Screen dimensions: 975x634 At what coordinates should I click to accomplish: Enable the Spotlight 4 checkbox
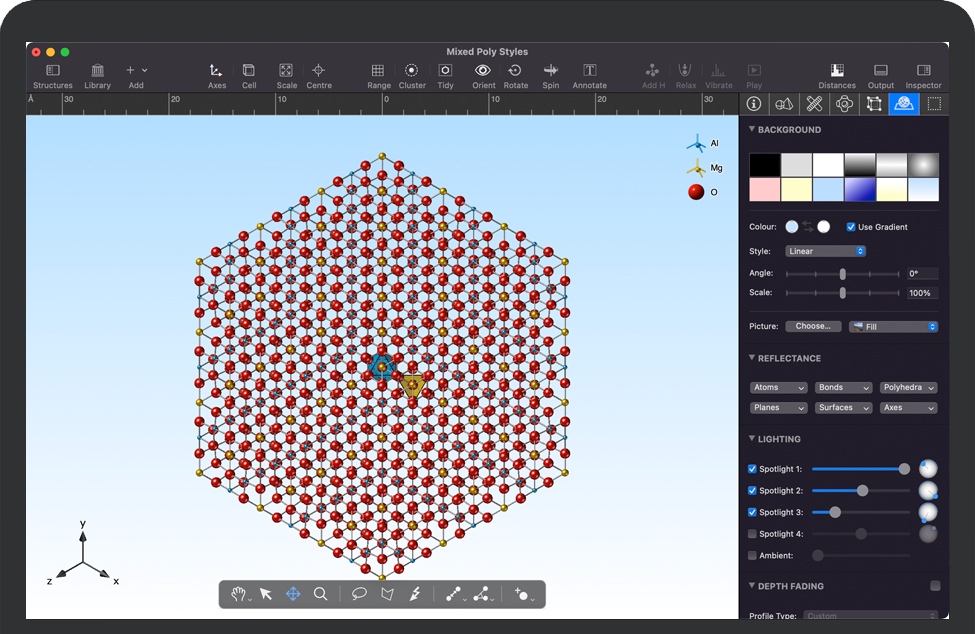753,534
